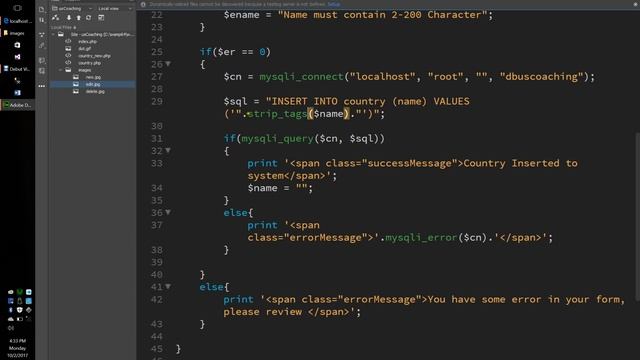Click "Country Inserted to" text on line 33
The height and width of the screenshot is (360, 640).
[520, 163]
